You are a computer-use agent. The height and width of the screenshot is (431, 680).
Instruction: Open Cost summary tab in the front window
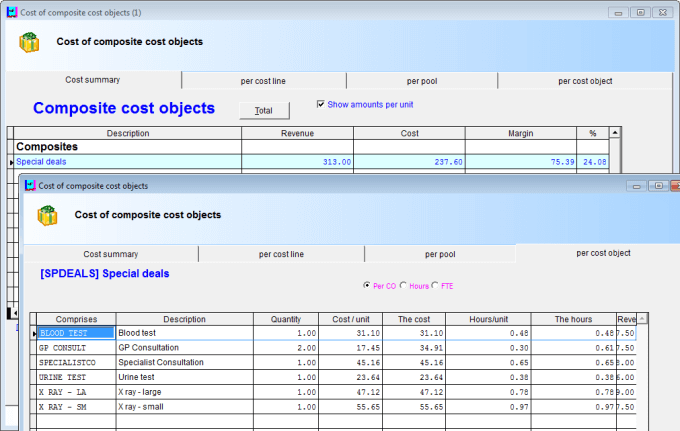click(110, 254)
